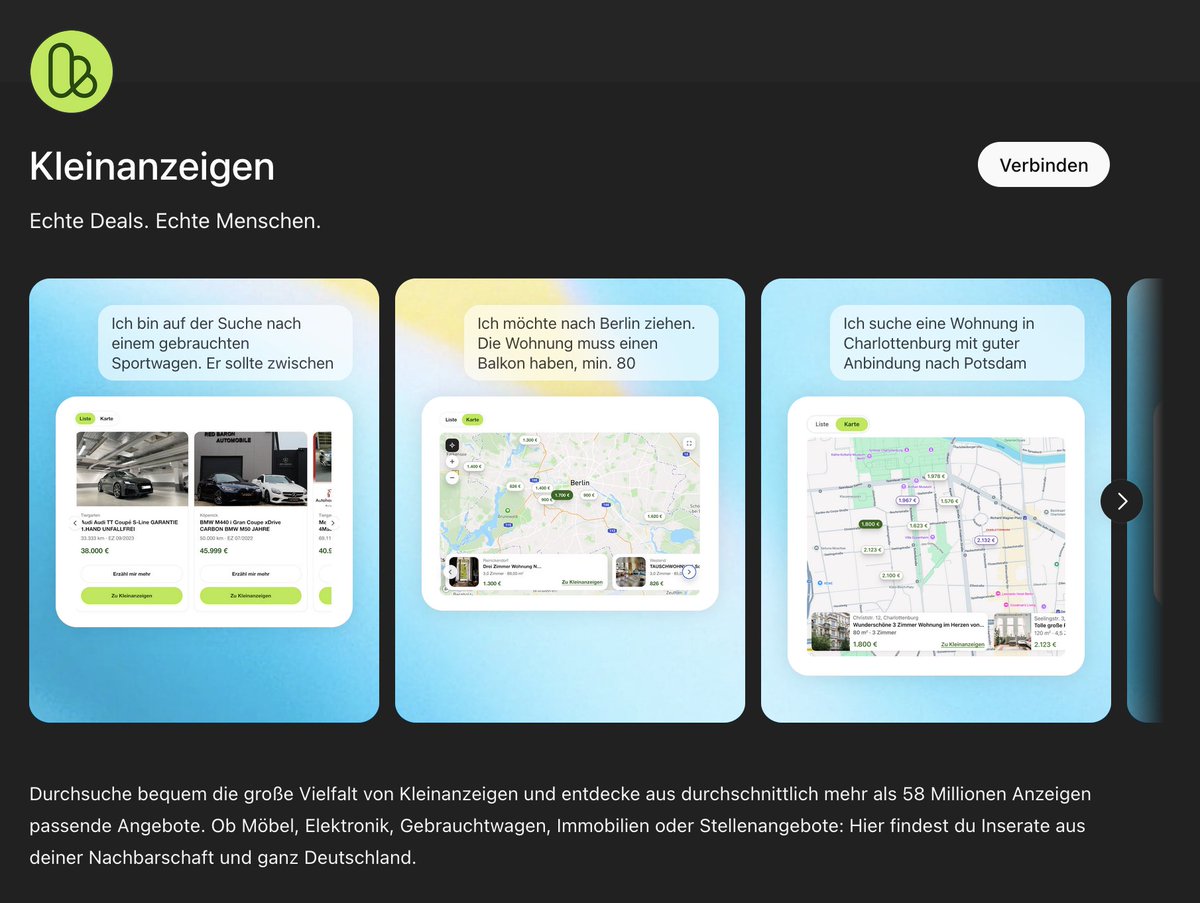
Task: Open fullscreen view of the Berlin map
Action: pos(688,443)
